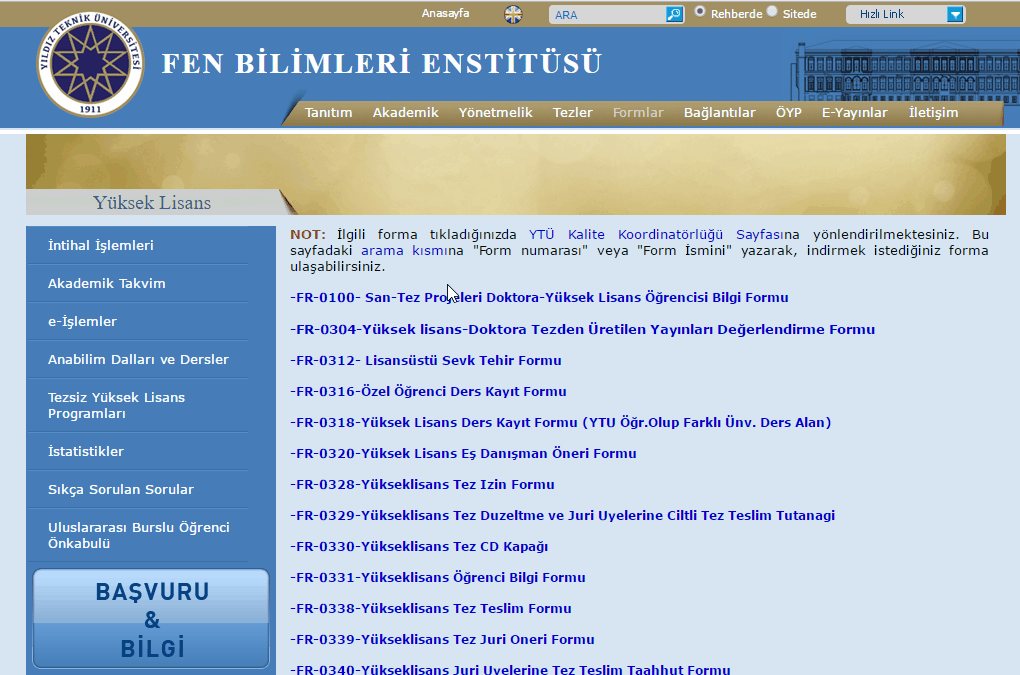Click the search magnifier icon
Screen dimensions: 1020x675
pyautogui.click(x=674, y=14)
